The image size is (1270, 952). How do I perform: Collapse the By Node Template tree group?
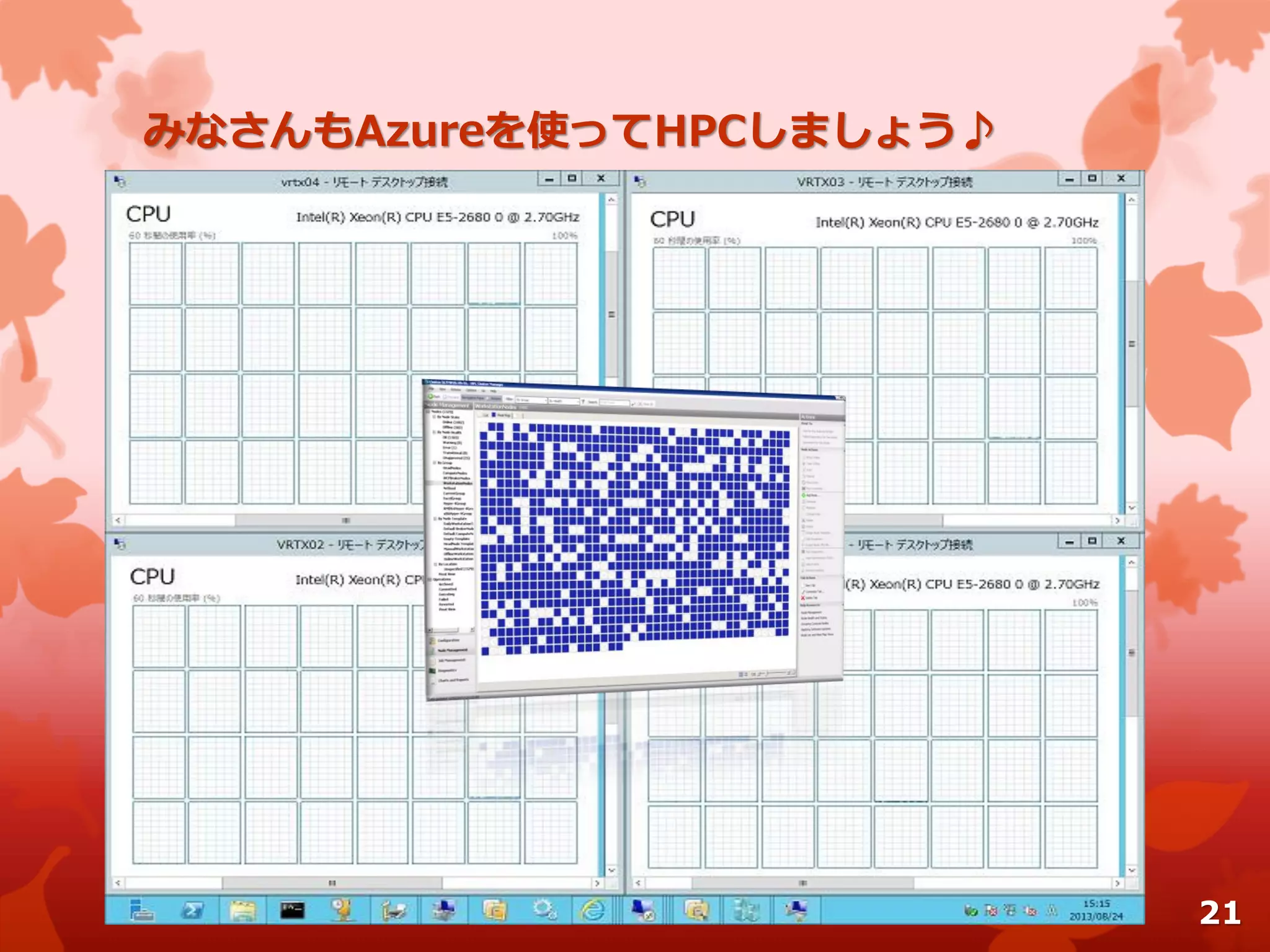point(435,519)
